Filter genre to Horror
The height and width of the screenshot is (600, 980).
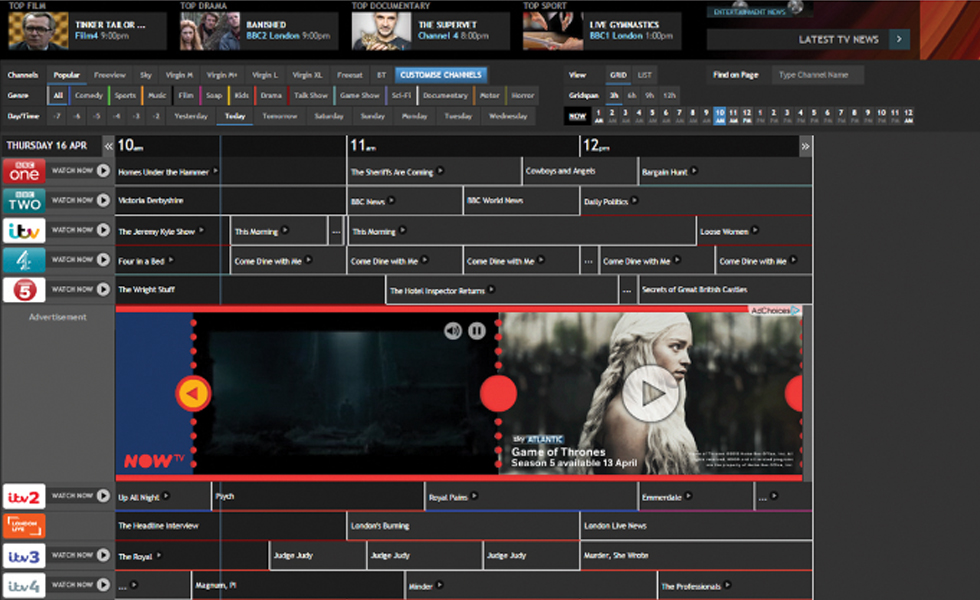pos(522,96)
